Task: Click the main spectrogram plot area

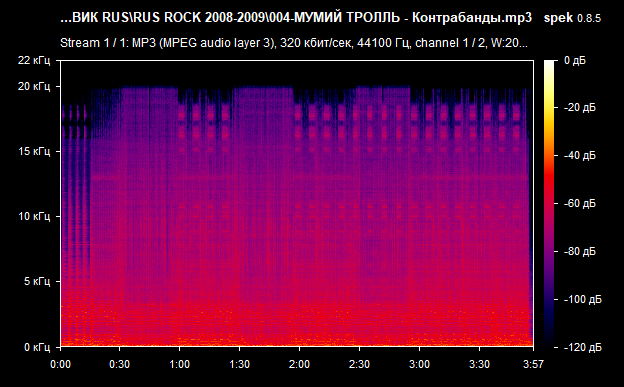Action: (x=297, y=203)
